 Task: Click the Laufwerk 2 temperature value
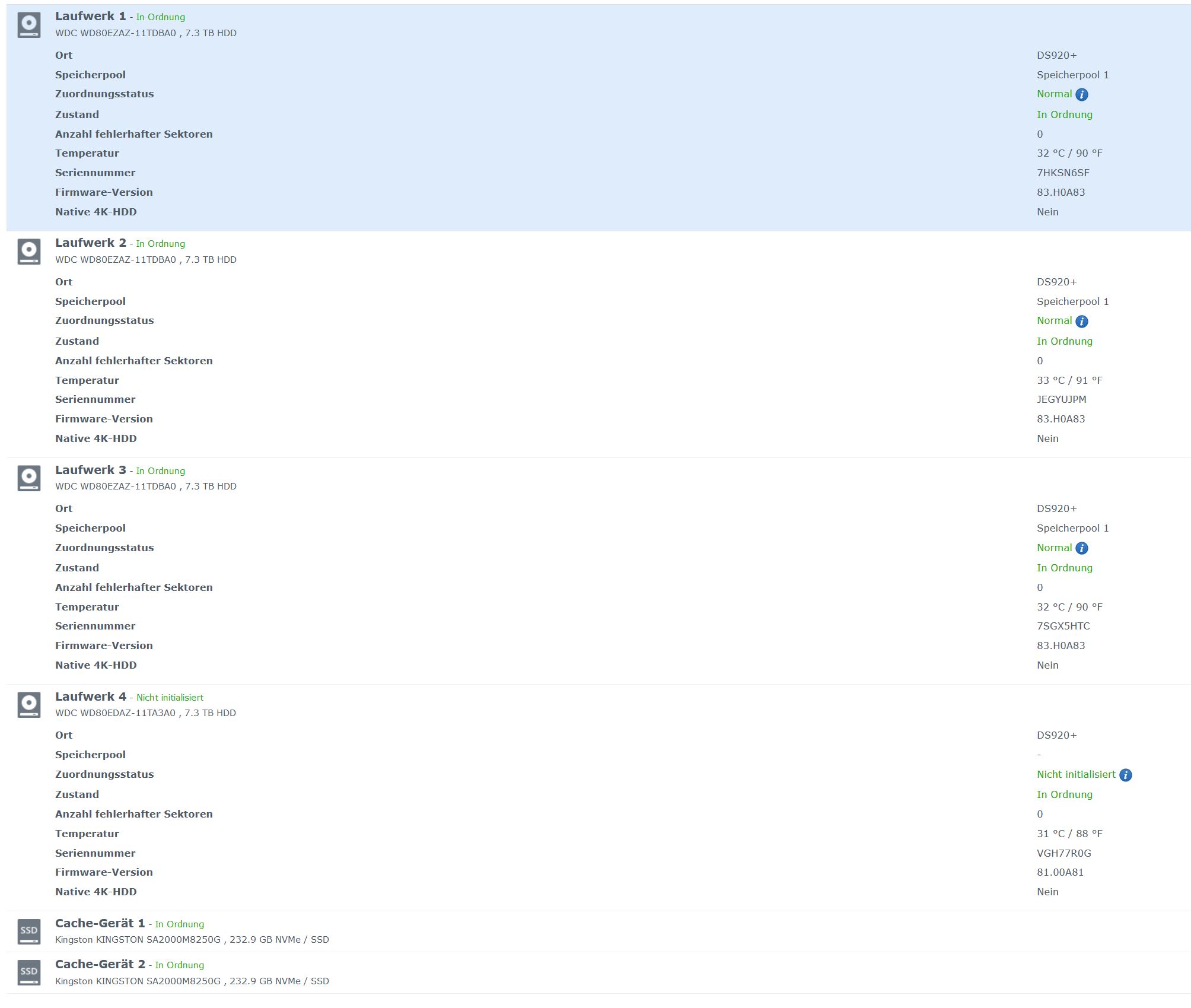point(1069,380)
